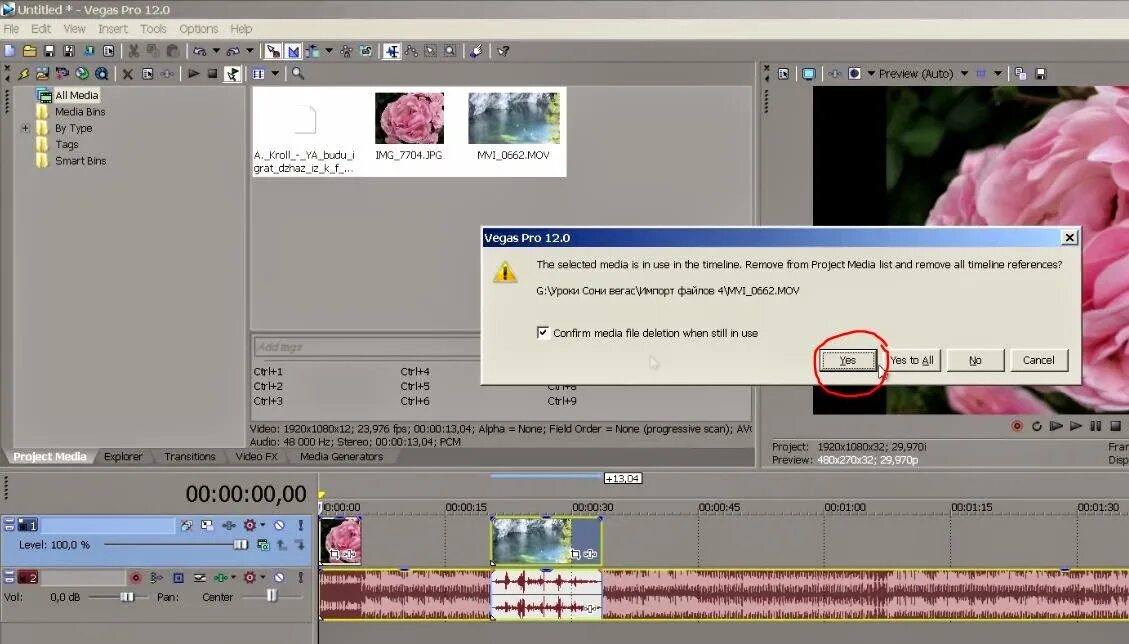
Task: Click the Open folder toolbar icon
Action: point(30,51)
